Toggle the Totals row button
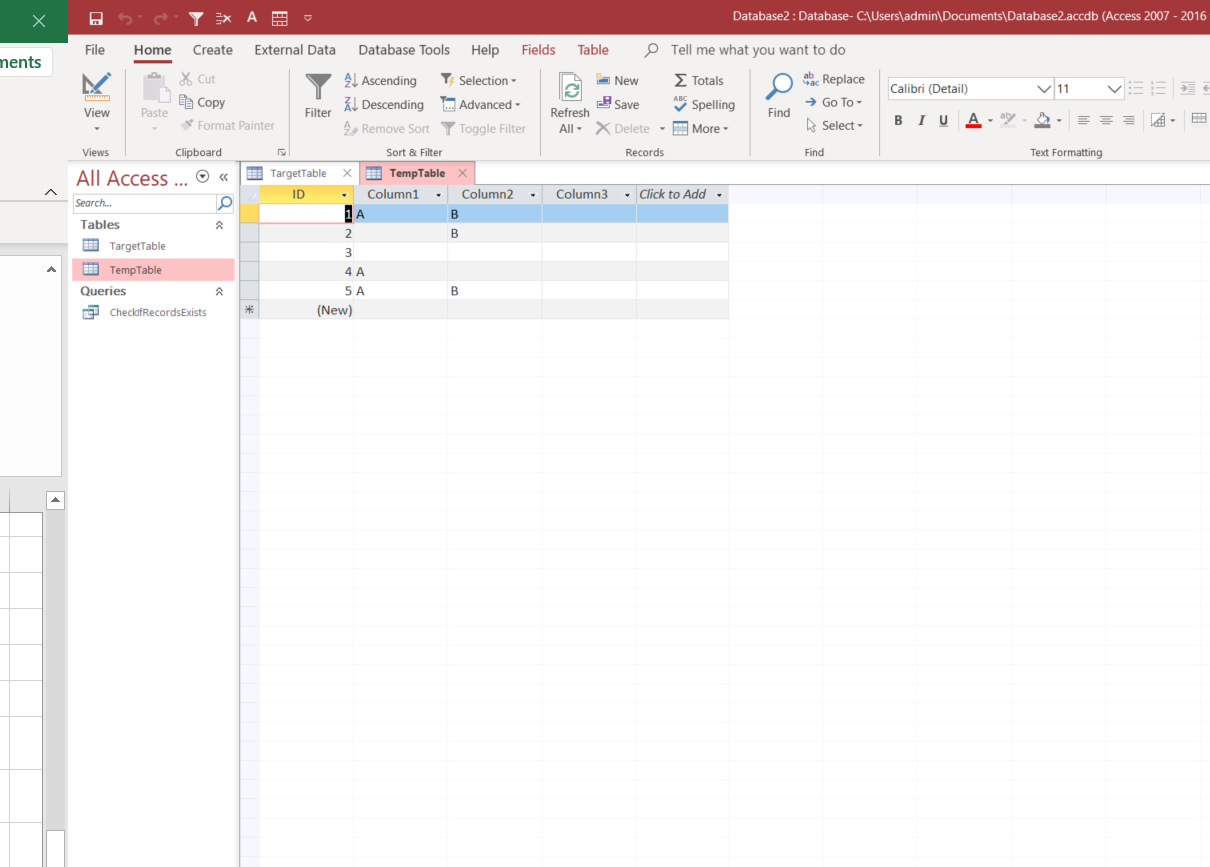 (698, 81)
